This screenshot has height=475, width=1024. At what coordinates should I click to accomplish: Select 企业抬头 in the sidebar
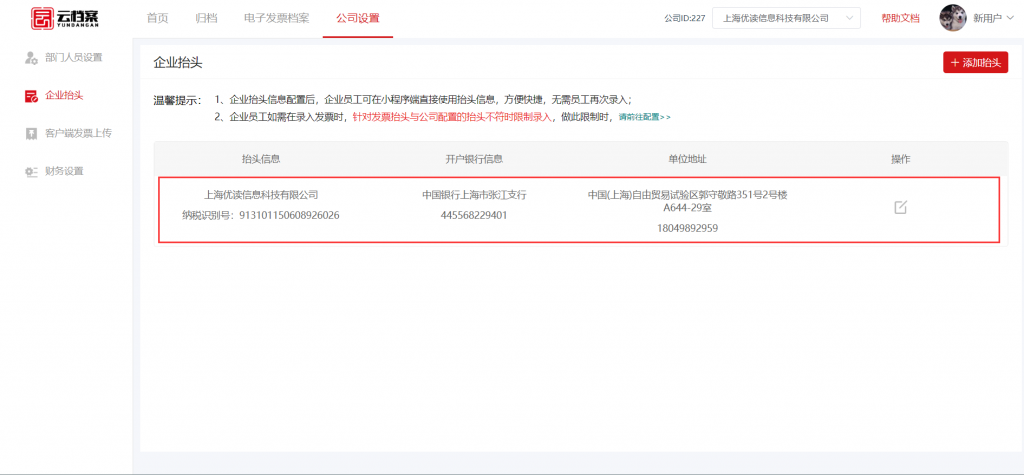pyautogui.click(x=64, y=96)
